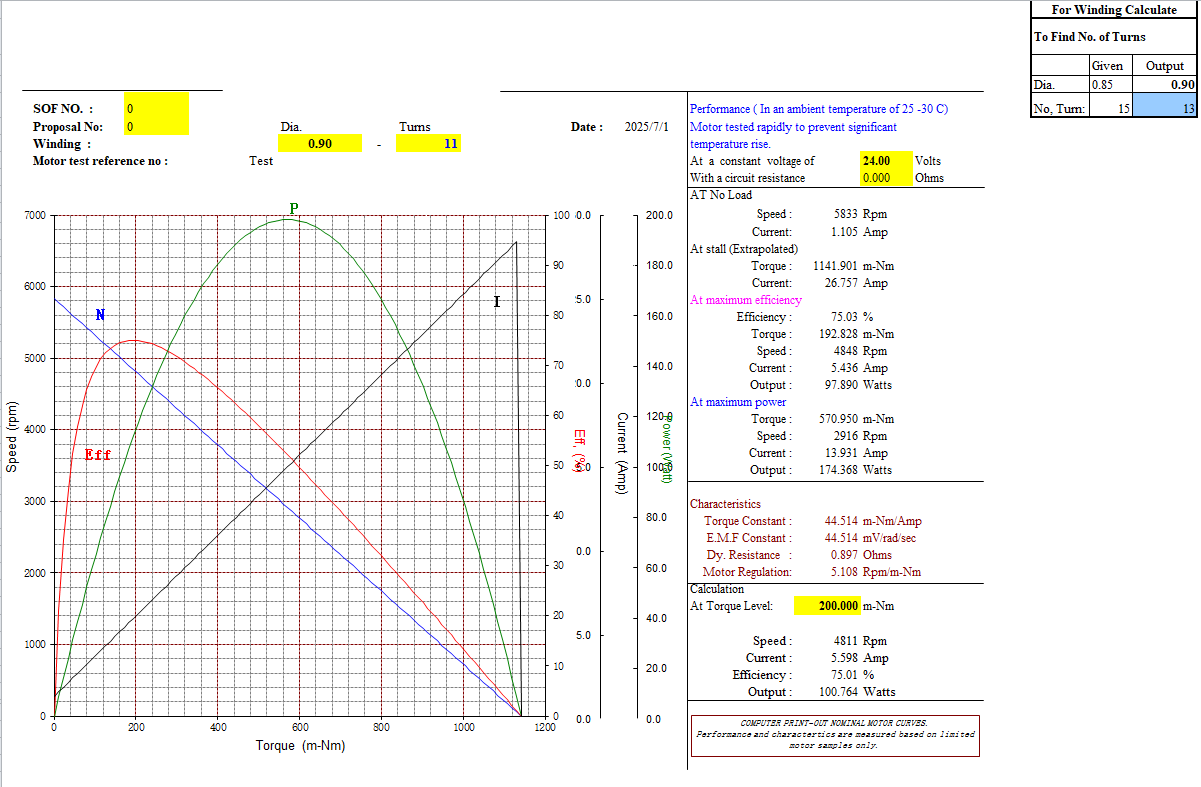Select max-efficiency torque value 192.828
This screenshot has width=1201, height=787.
click(839, 334)
